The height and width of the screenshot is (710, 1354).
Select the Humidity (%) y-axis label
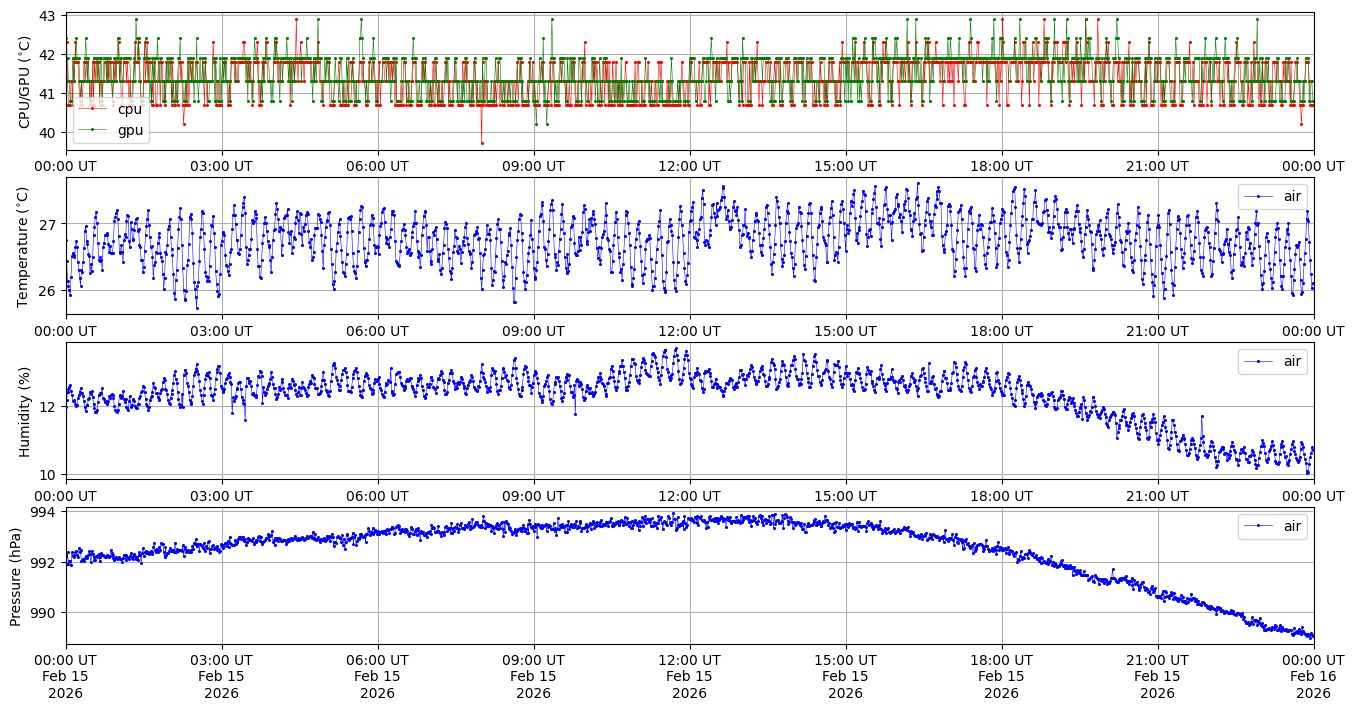24,411
